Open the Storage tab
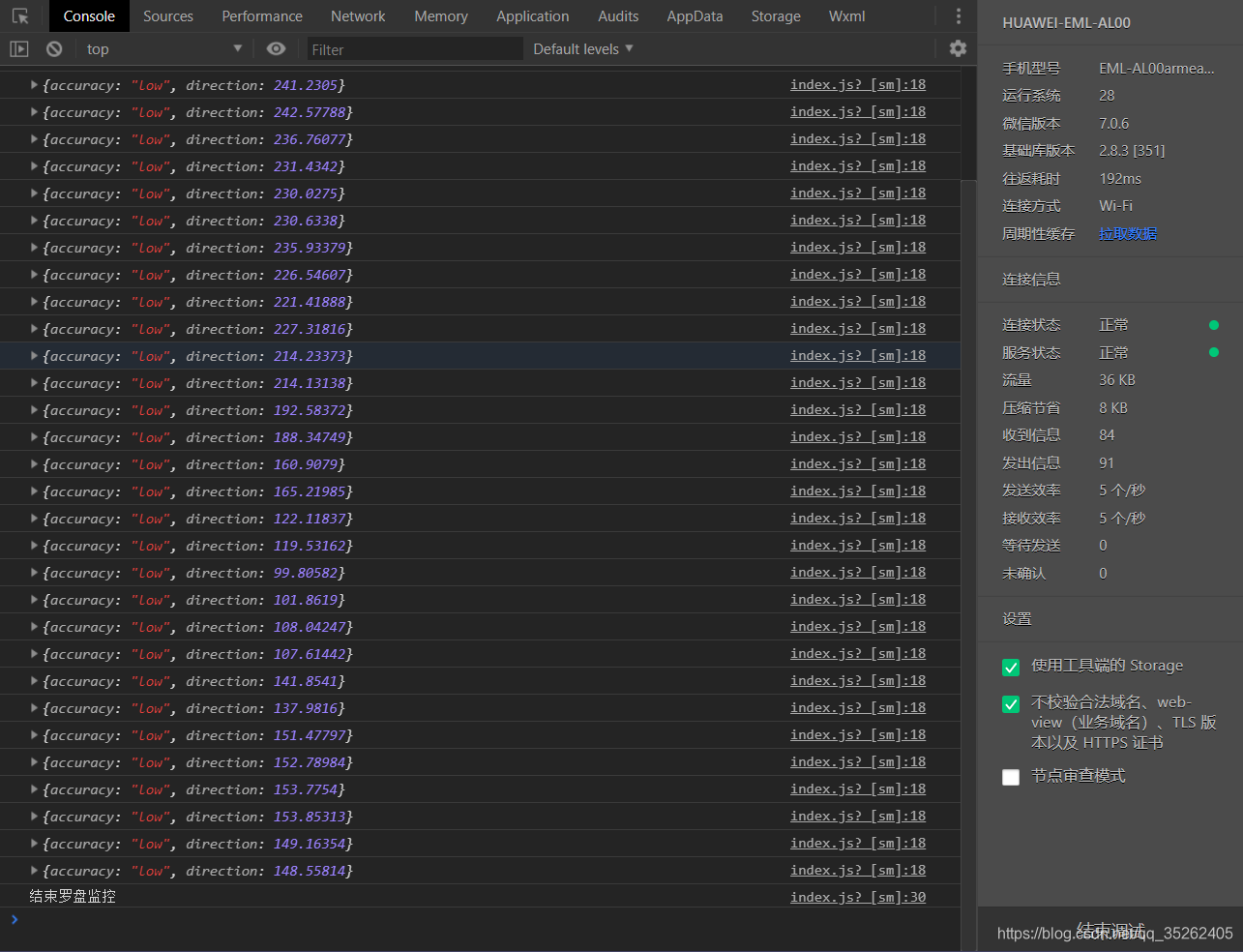Viewport: 1243px width, 952px height. [x=776, y=16]
